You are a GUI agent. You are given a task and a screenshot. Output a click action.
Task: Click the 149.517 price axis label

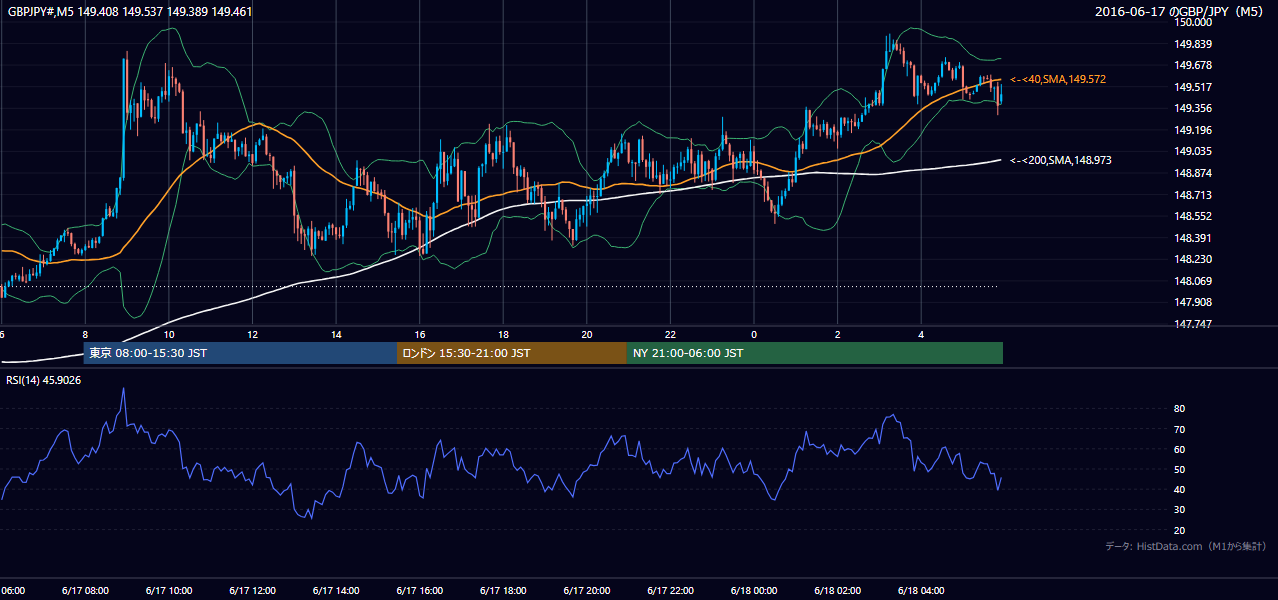1193,87
